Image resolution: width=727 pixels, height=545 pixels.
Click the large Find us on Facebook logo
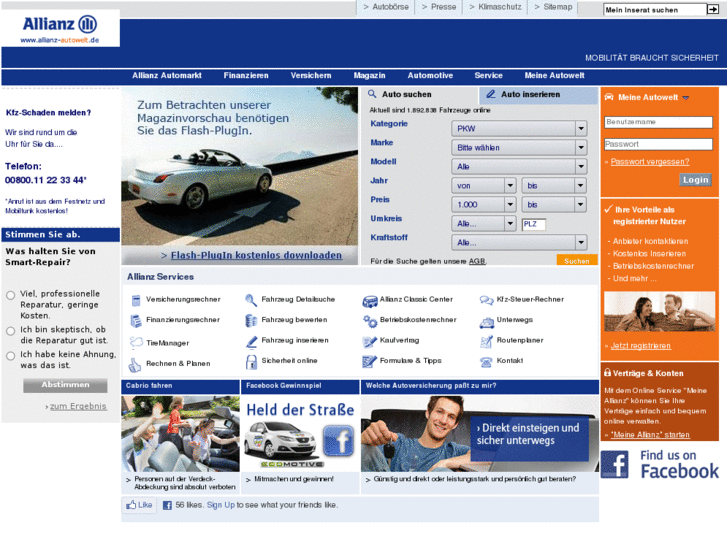click(x=660, y=464)
